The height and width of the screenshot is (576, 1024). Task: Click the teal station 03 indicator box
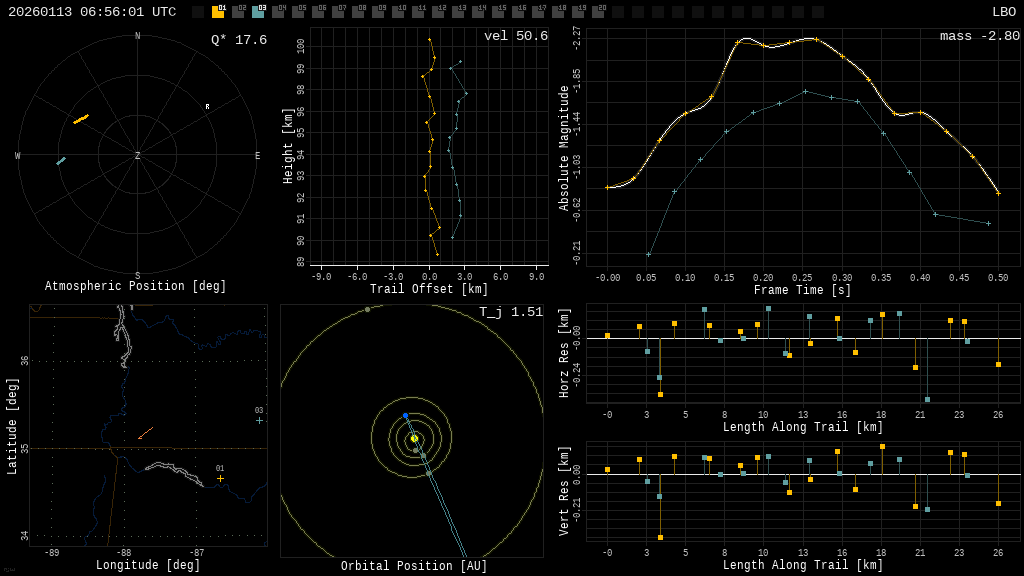pyautogui.click(x=258, y=12)
